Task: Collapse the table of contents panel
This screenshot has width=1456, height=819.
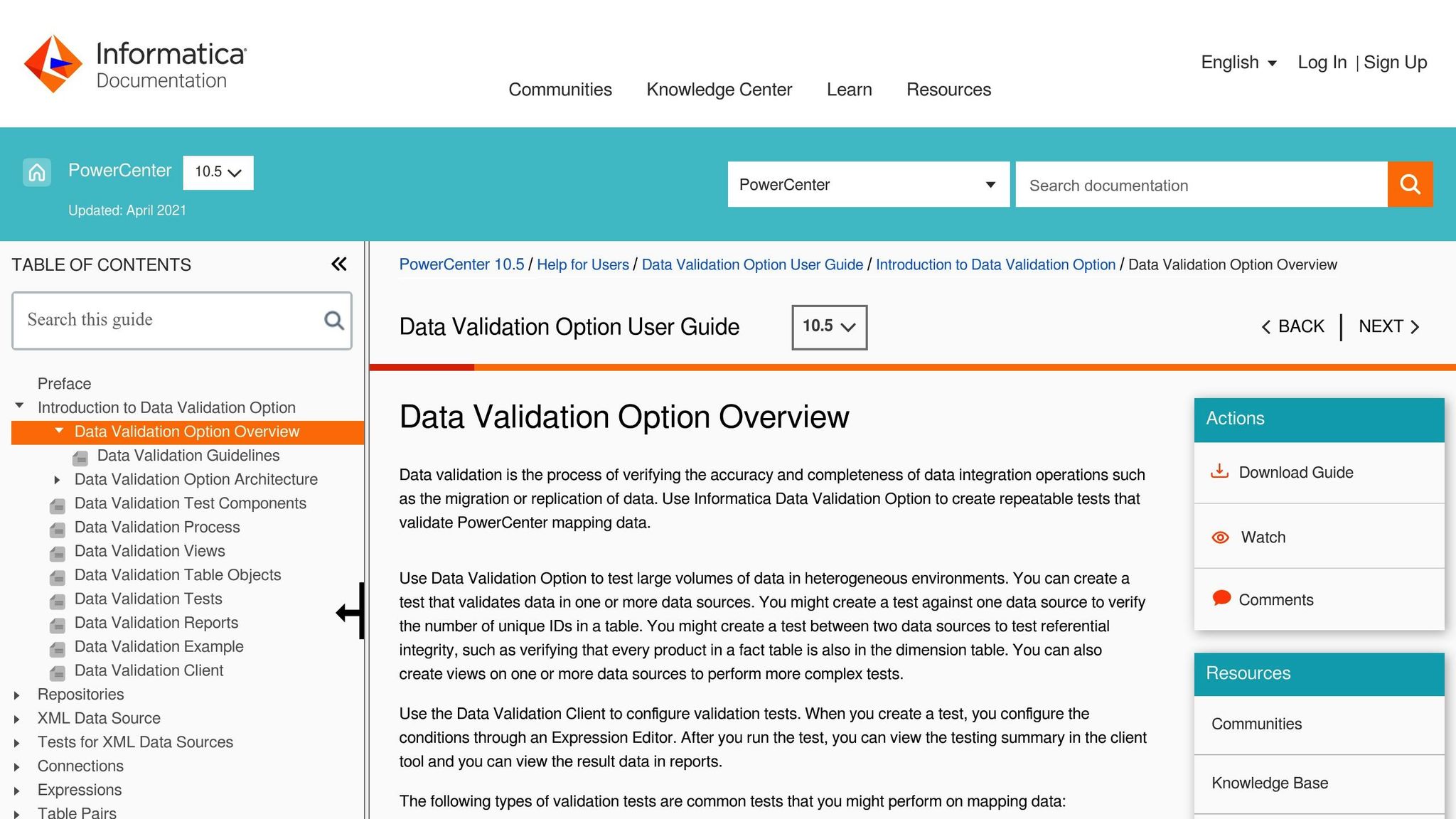Action: [x=339, y=264]
